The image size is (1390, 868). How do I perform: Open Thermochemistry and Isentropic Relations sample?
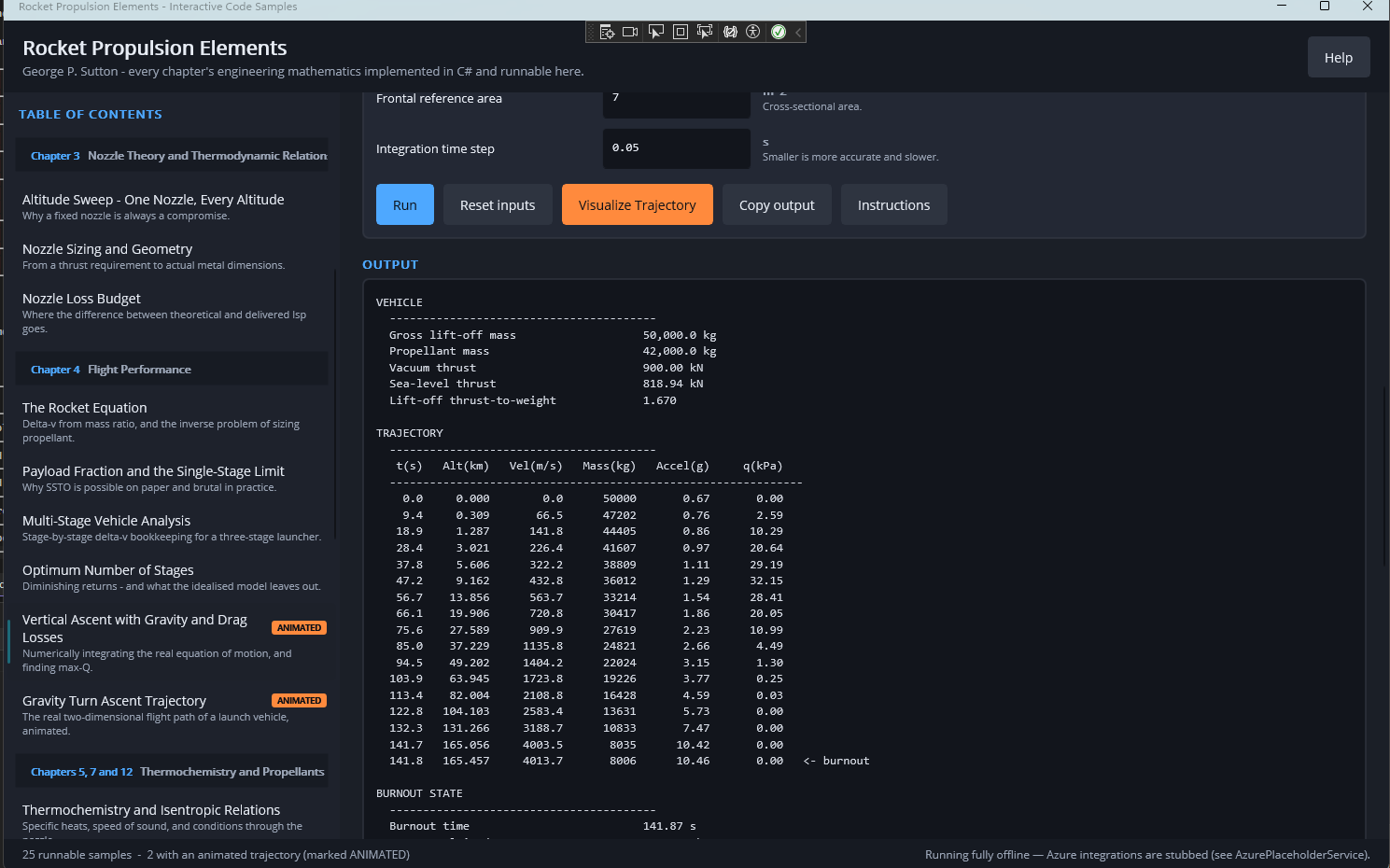coord(172,821)
